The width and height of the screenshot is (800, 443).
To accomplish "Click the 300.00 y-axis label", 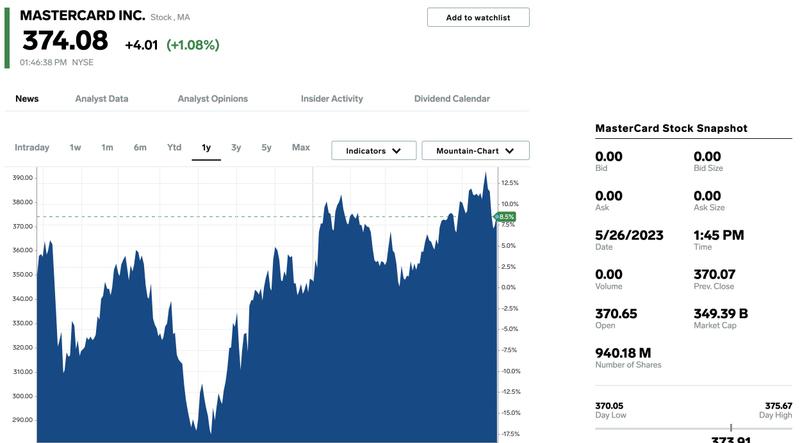I will 22,396.
